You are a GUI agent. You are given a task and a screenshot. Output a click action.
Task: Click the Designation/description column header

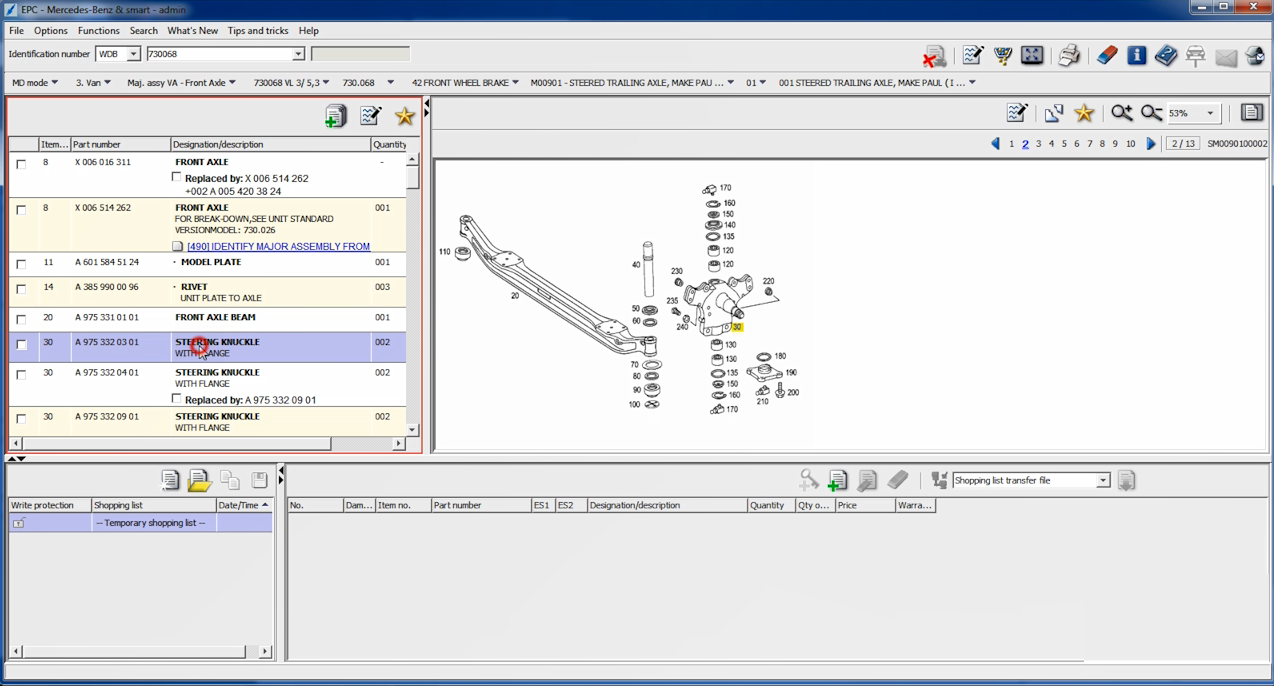tap(270, 145)
